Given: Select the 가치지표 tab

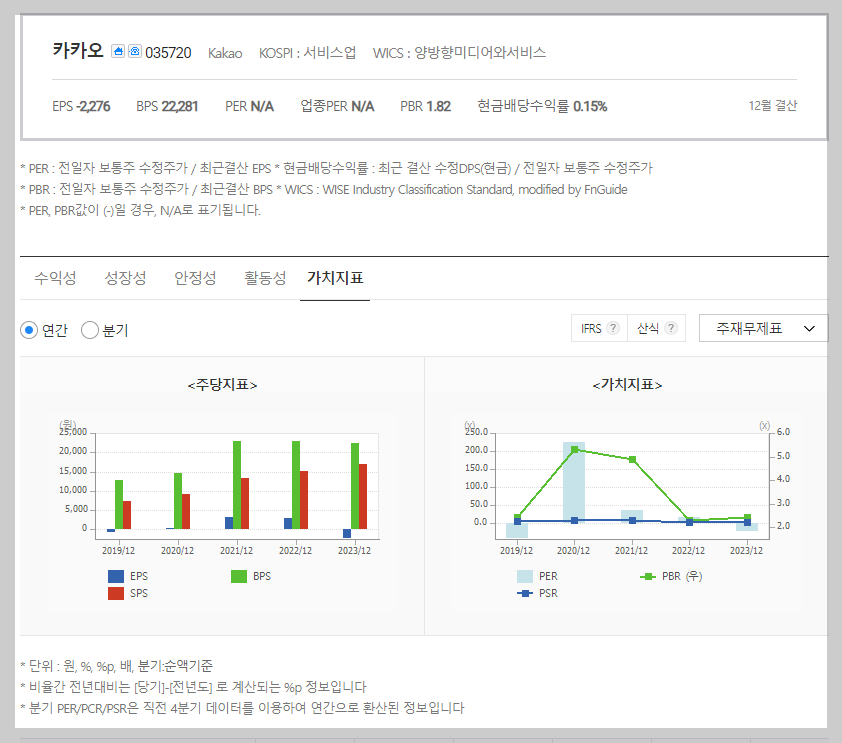Looking at the screenshot, I should pos(335,278).
